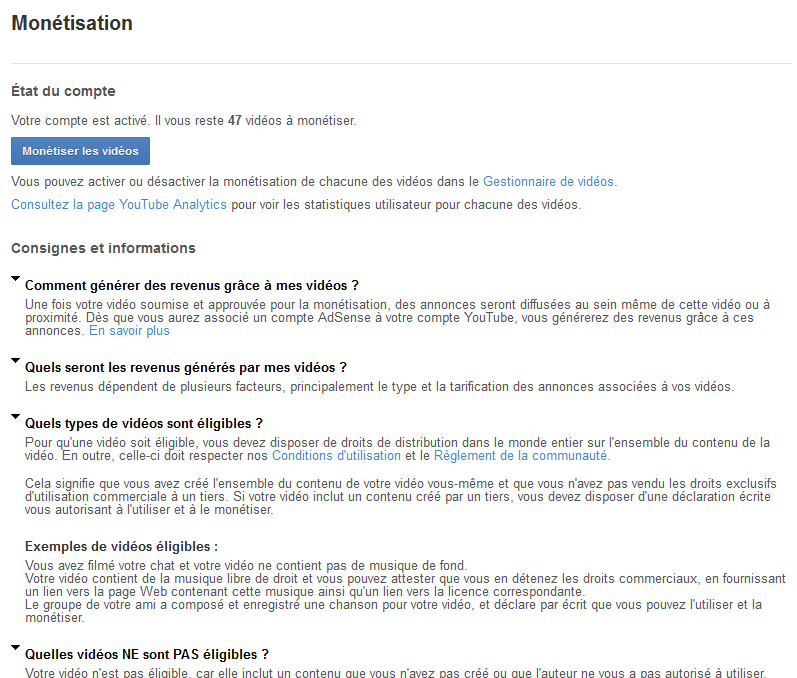797x678 pixels.
Task: Toggle triangle beside Quelles vidéos NE sont PAS éligibles
Action: pos(16,650)
